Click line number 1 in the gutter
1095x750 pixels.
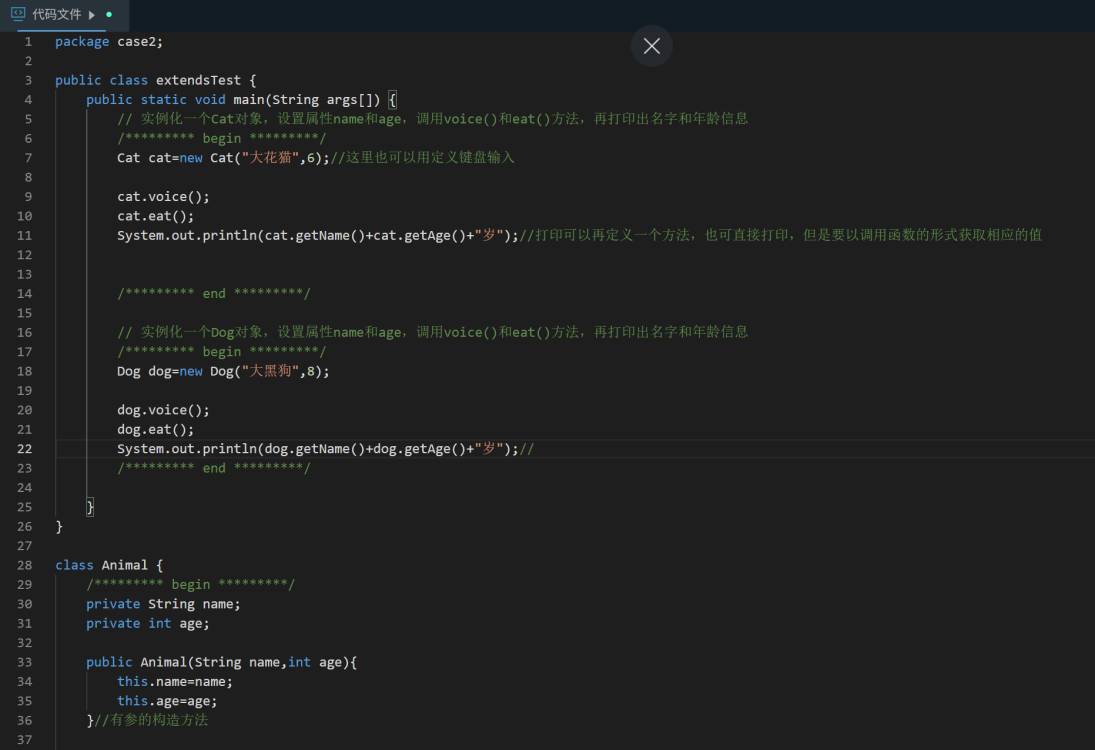pyautogui.click(x=28, y=42)
